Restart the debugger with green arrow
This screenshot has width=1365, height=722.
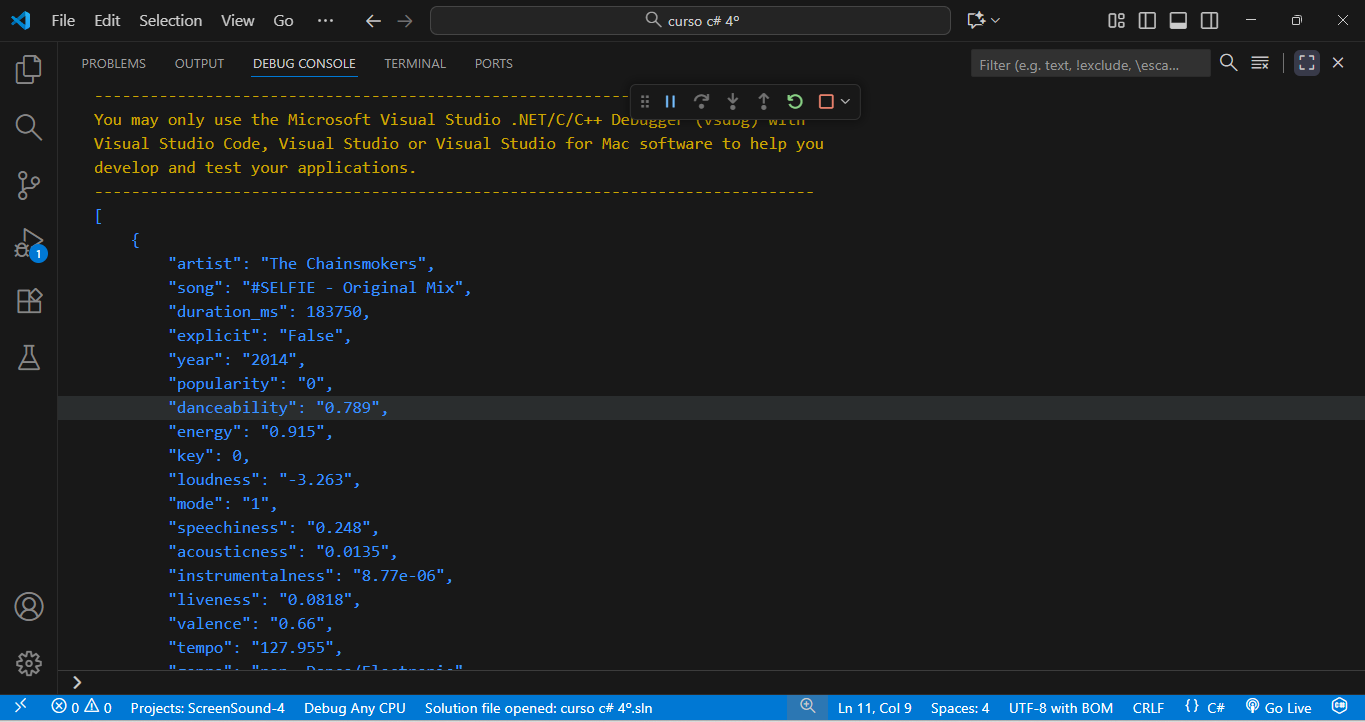(x=795, y=101)
